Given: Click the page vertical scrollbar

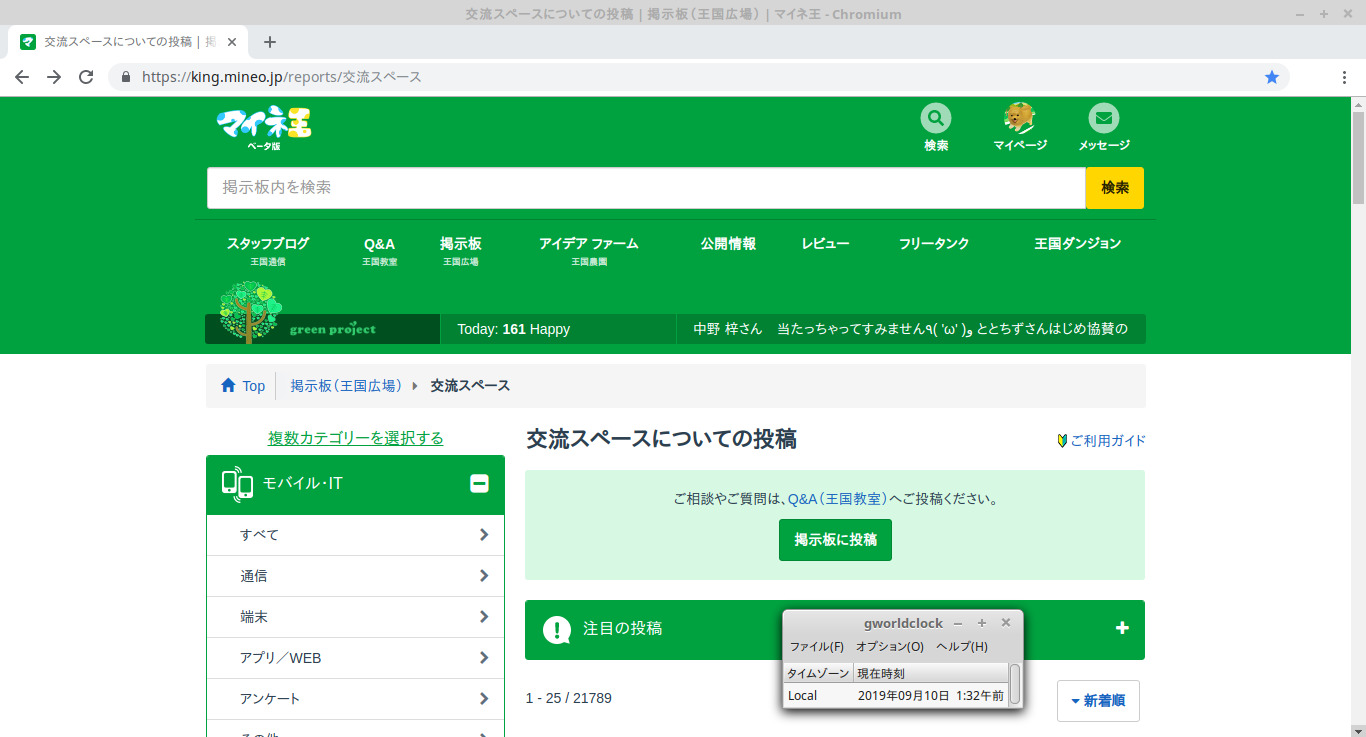Looking at the screenshot, I should pyautogui.click(x=1358, y=400).
